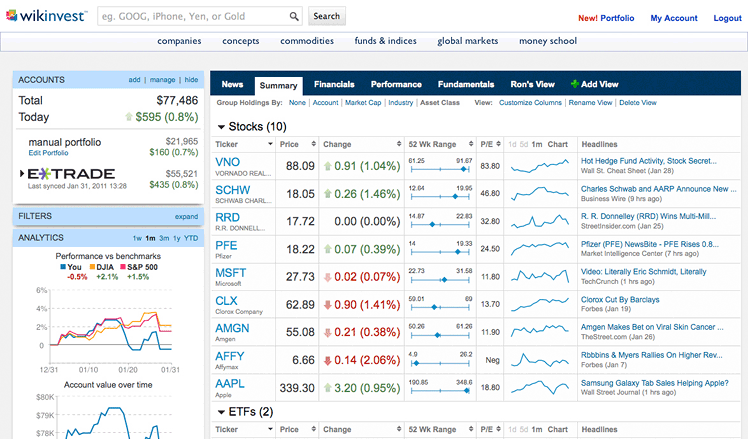Select the 1d chart range in Stocks header
Screen dimensions: 748x439
click(512, 144)
